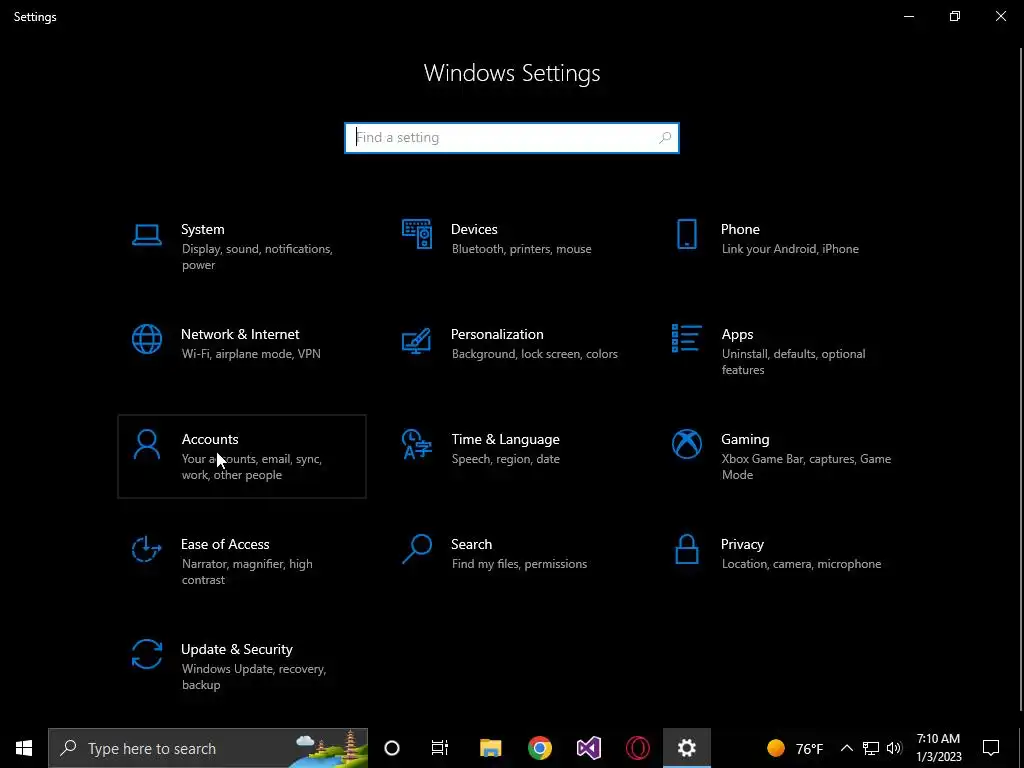The height and width of the screenshot is (768, 1024).
Task: Click the Gaming Xbox icon
Action: coord(686,444)
